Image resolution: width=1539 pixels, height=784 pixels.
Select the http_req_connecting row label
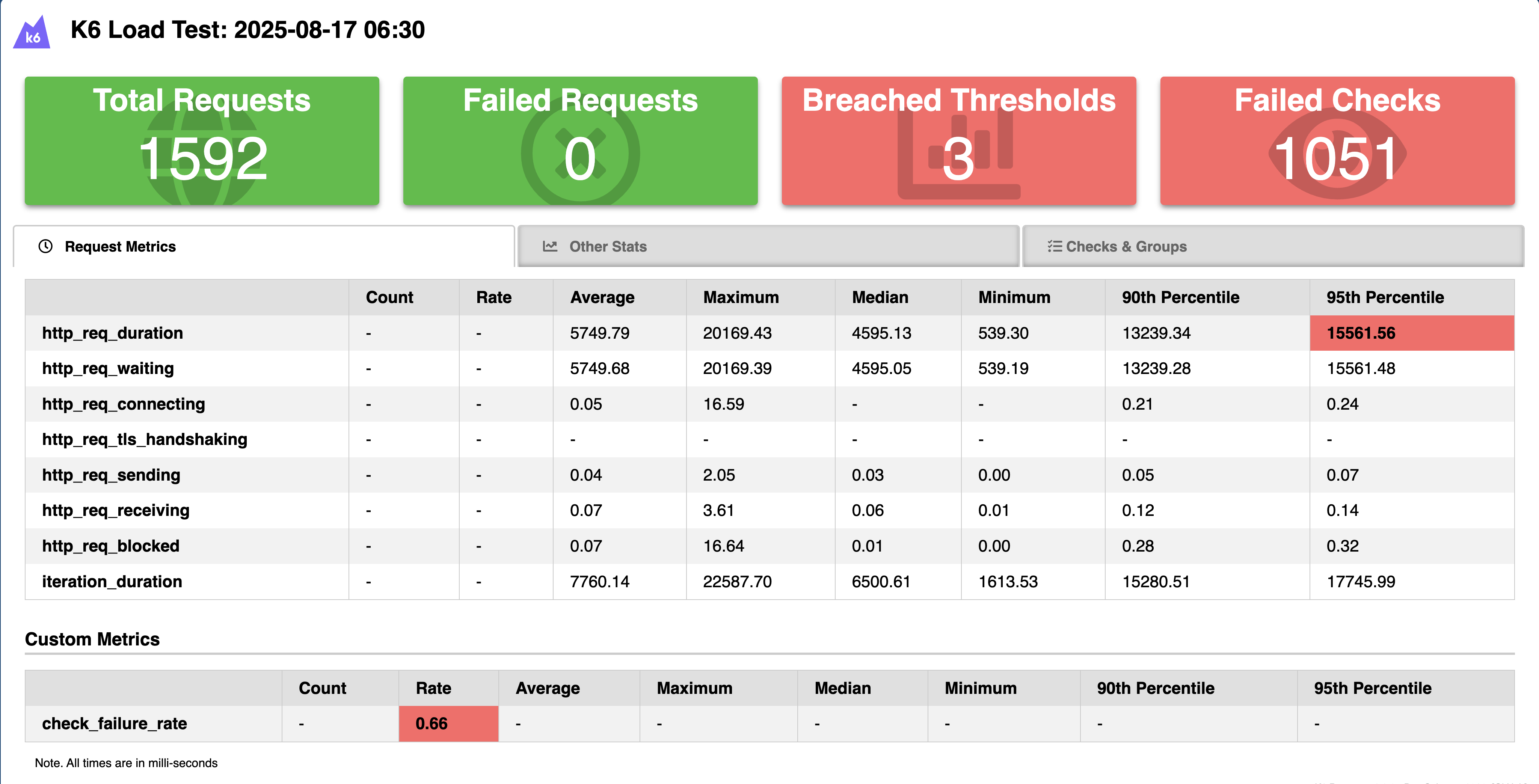pos(123,404)
